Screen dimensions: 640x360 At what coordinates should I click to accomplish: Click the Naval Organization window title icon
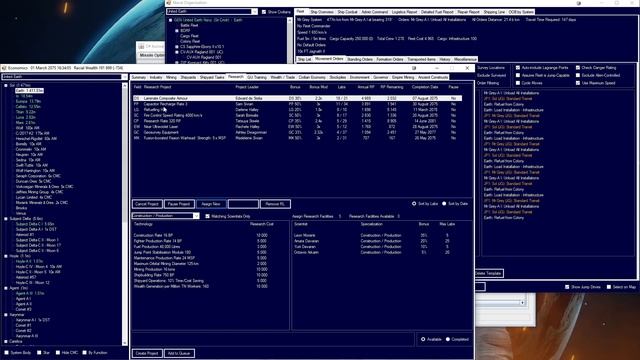[169, 3]
